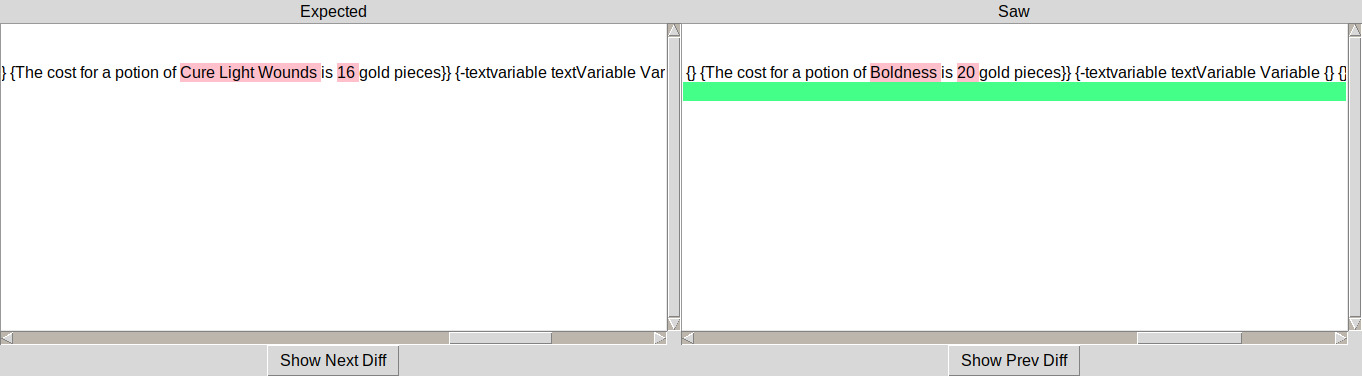
Task: Click down arrow of Expected pane vertical scrollbar
Action: pos(674,324)
